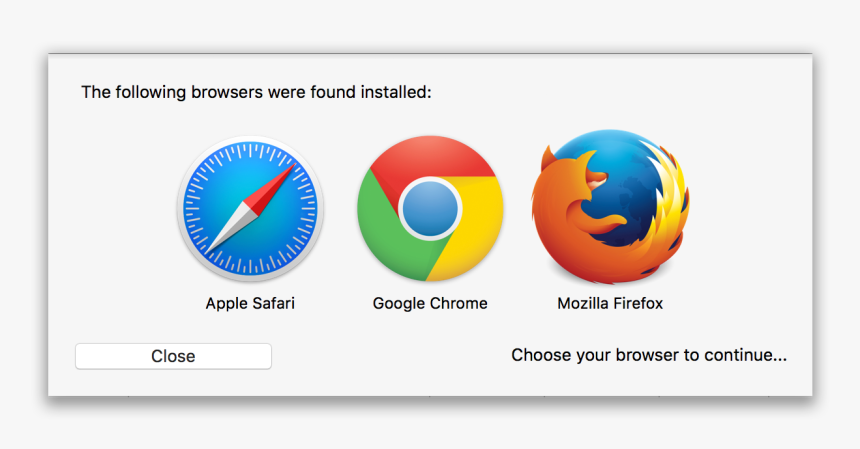Image resolution: width=860 pixels, height=449 pixels.
Task: Choose the Apple Safari compass icon
Action: pos(250,209)
